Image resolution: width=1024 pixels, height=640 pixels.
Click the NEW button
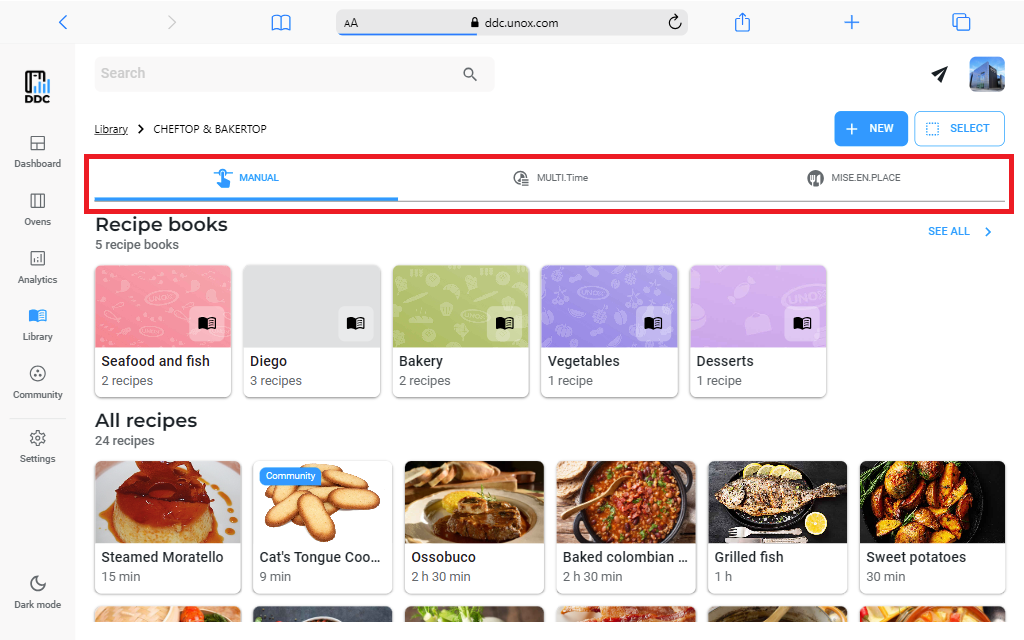870,129
